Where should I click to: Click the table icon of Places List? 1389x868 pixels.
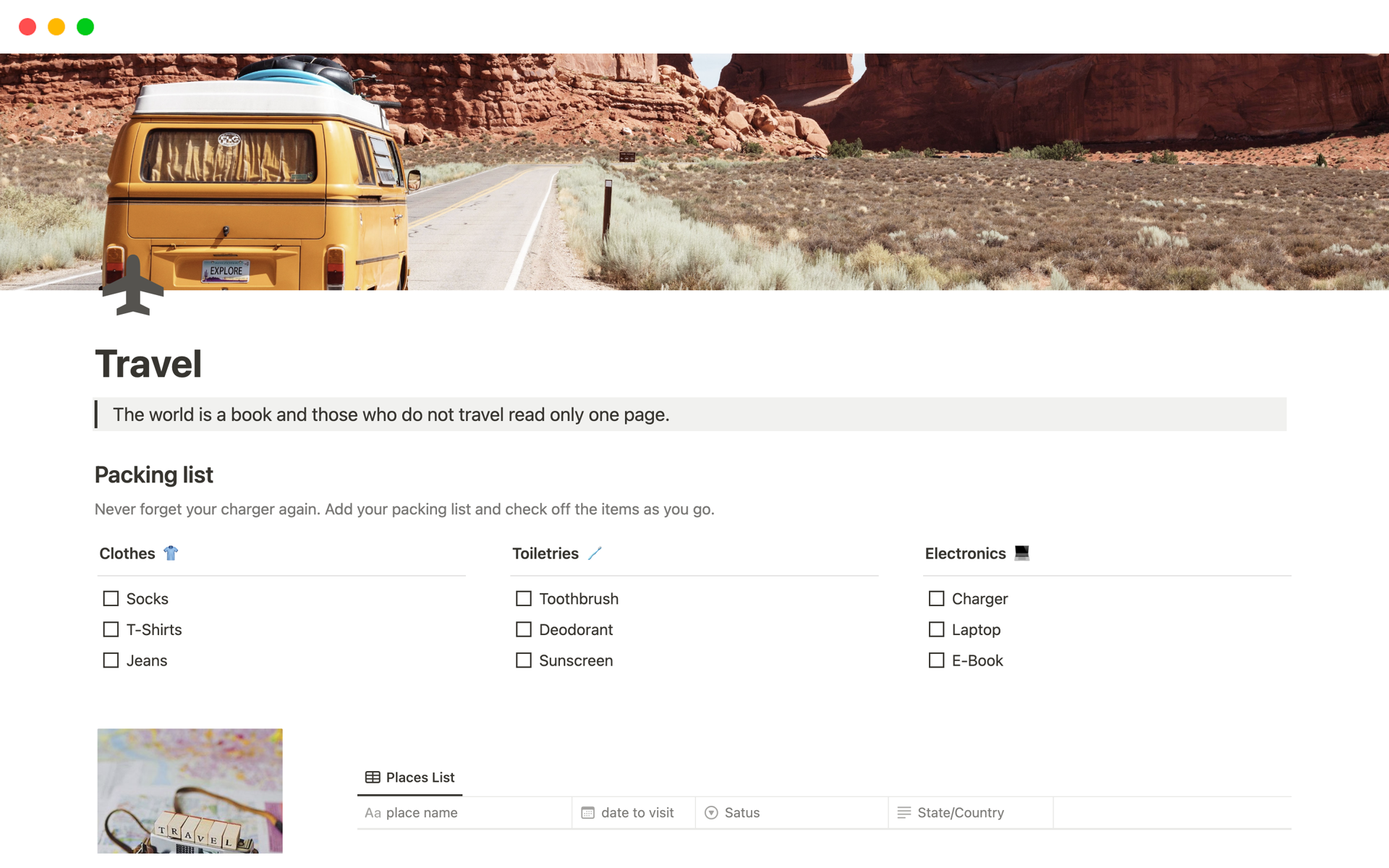373,778
